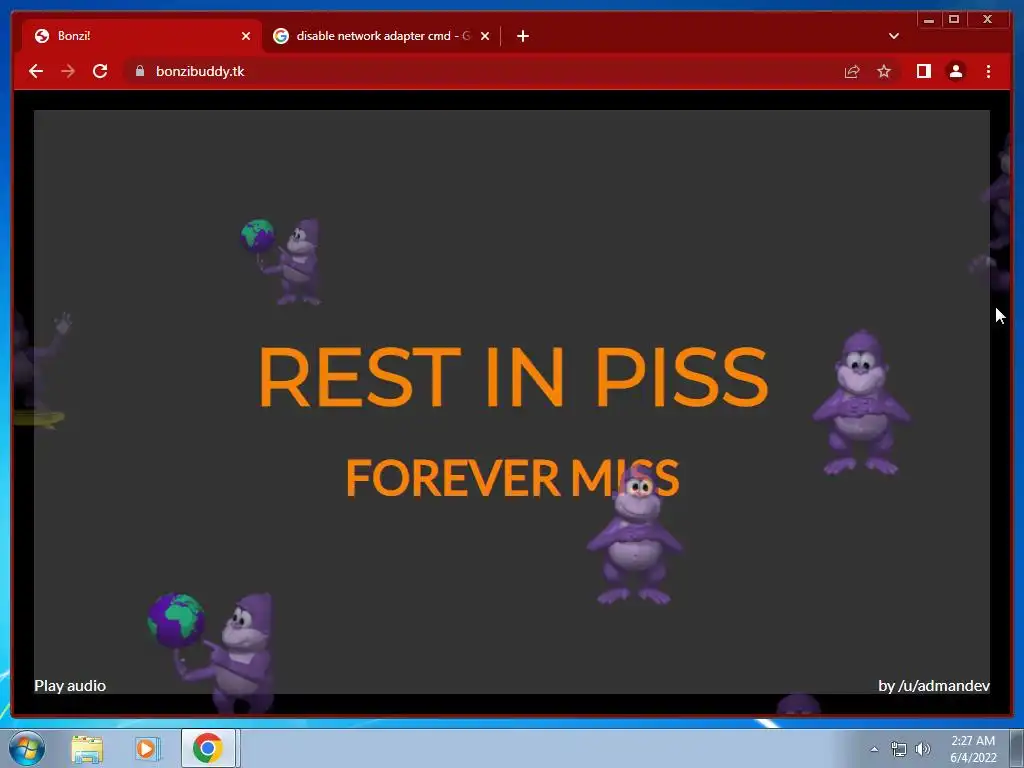The width and height of the screenshot is (1024, 768).
Task: Click the forward navigation arrow
Action: pos(68,71)
